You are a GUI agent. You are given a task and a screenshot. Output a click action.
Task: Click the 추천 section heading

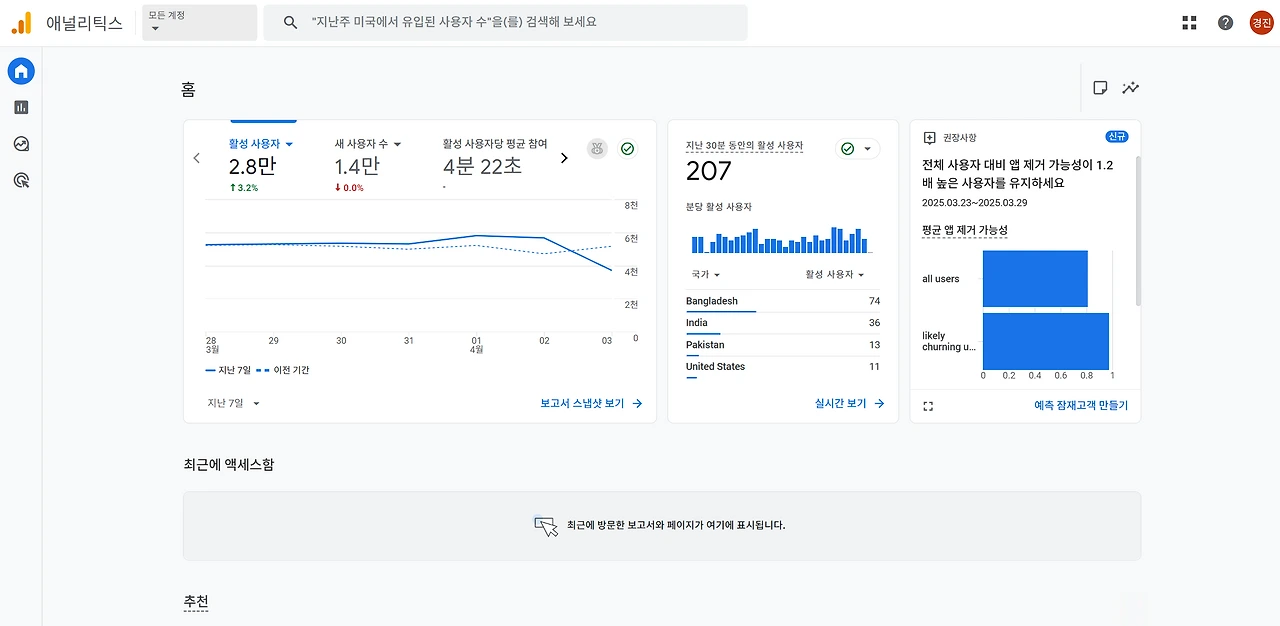(x=196, y=602)
